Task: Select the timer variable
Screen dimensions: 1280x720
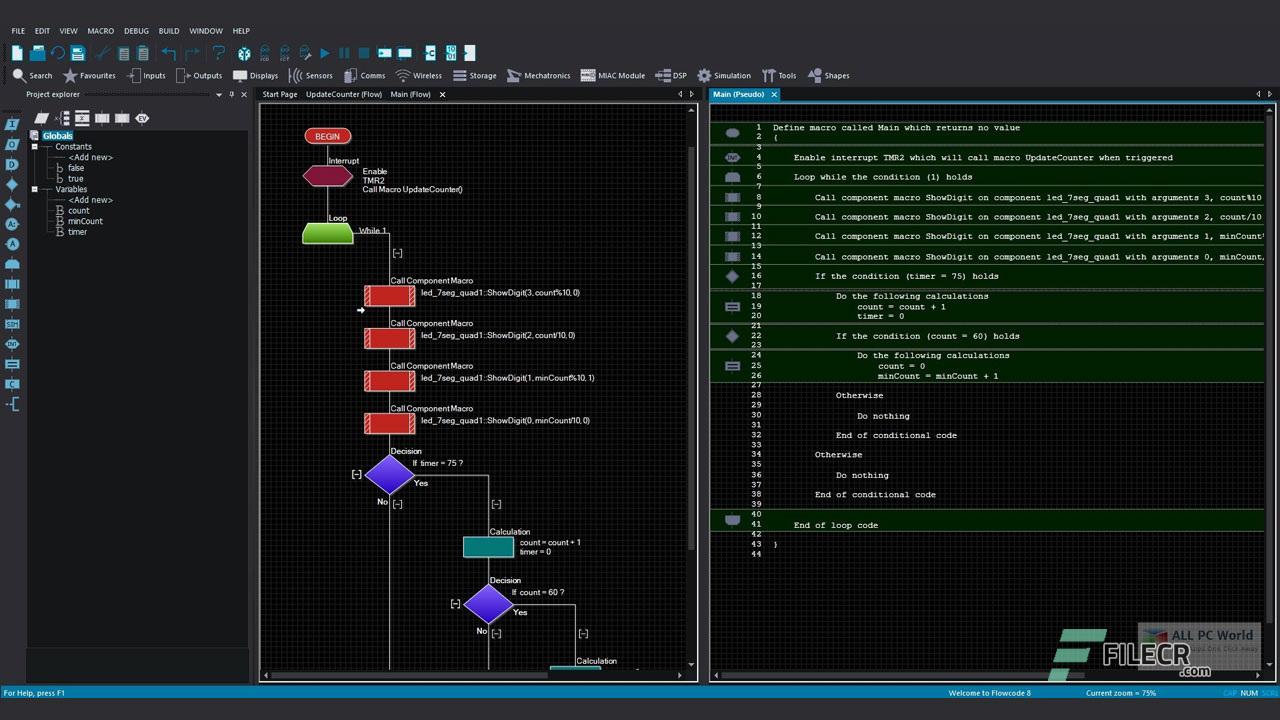Action: click(x=77, y=232)
